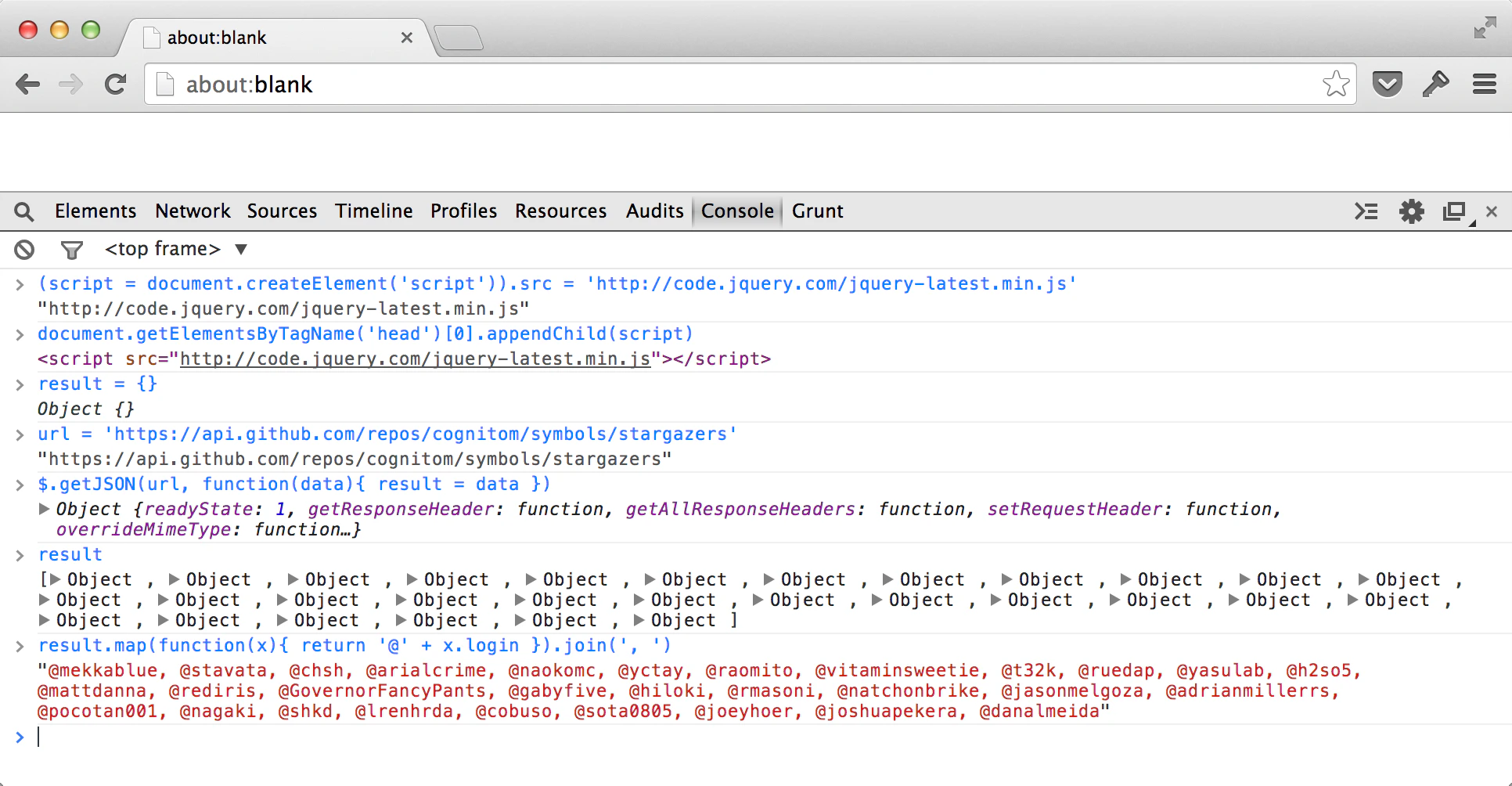The height and width of the screenshot is (786, 1512).
Task: Toggle the DevTools console drawer icon
Action: (x=1366, y=211)
